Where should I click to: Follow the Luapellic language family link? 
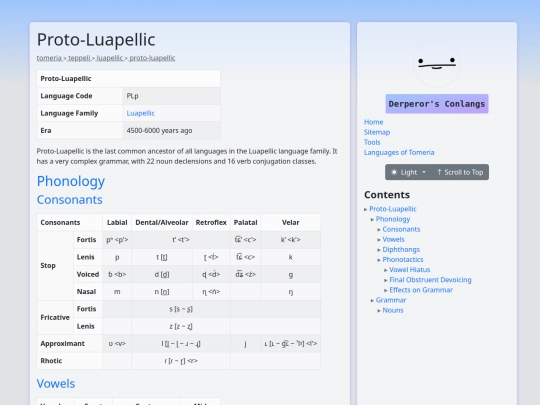pyautogui.click(x=141, y=113)
